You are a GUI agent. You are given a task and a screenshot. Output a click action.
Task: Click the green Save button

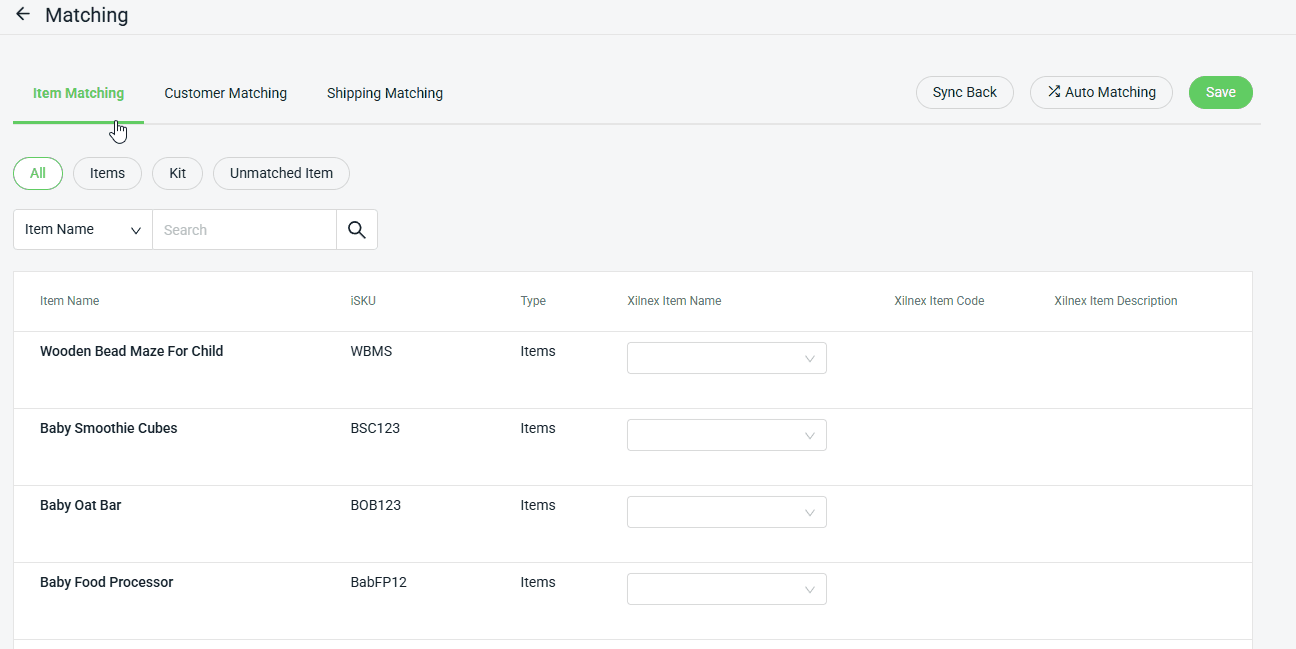tap(1220, 92)
